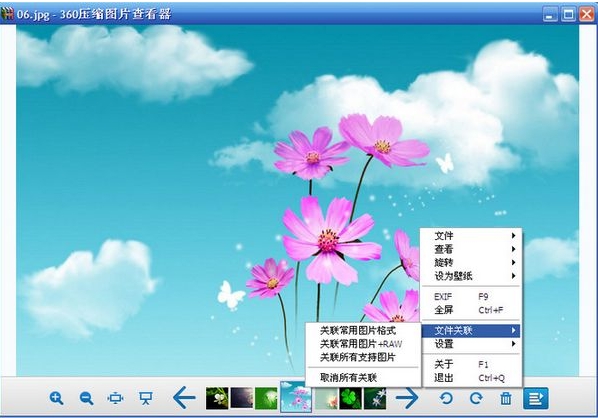Rotate image counterclockwise icon
598x418 pixels.
(446, 399)
